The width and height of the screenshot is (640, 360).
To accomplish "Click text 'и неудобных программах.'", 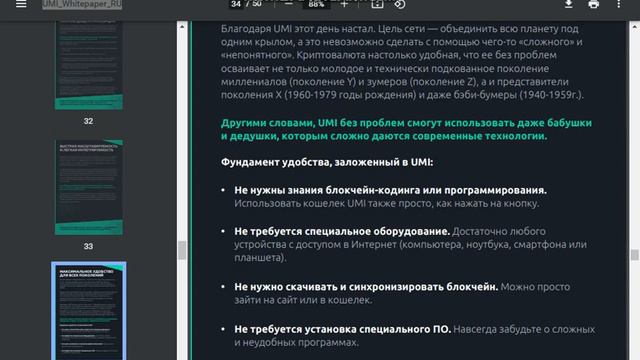I will pyautogui.click(x=296, y=342).
